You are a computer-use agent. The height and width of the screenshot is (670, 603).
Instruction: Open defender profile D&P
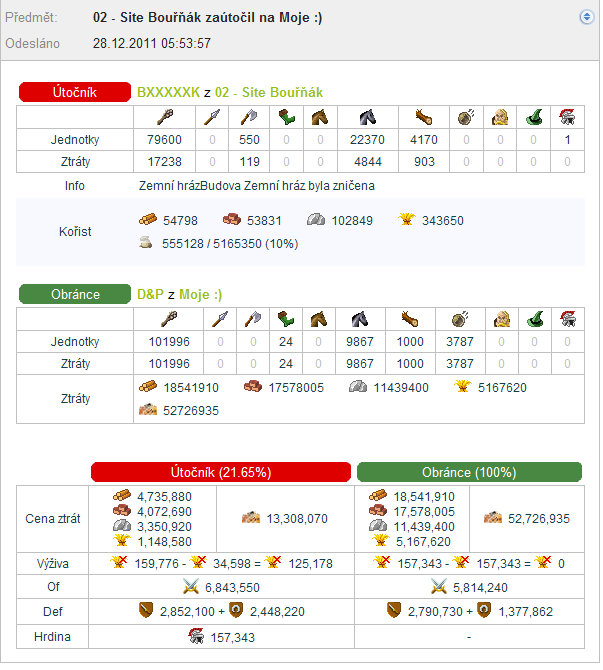150,294
